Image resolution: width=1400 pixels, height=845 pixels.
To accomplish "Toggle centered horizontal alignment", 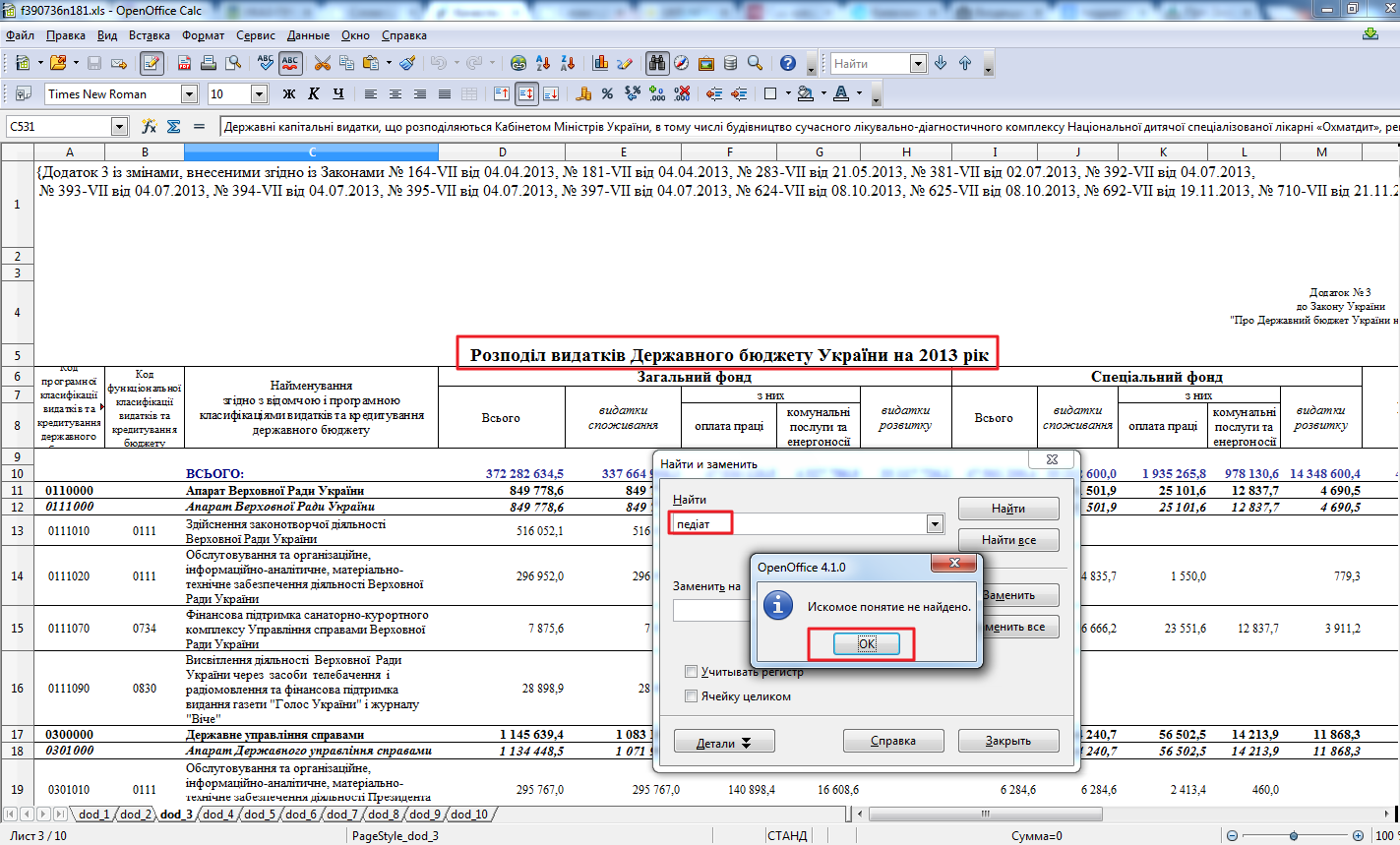I will tap(396, 93).
